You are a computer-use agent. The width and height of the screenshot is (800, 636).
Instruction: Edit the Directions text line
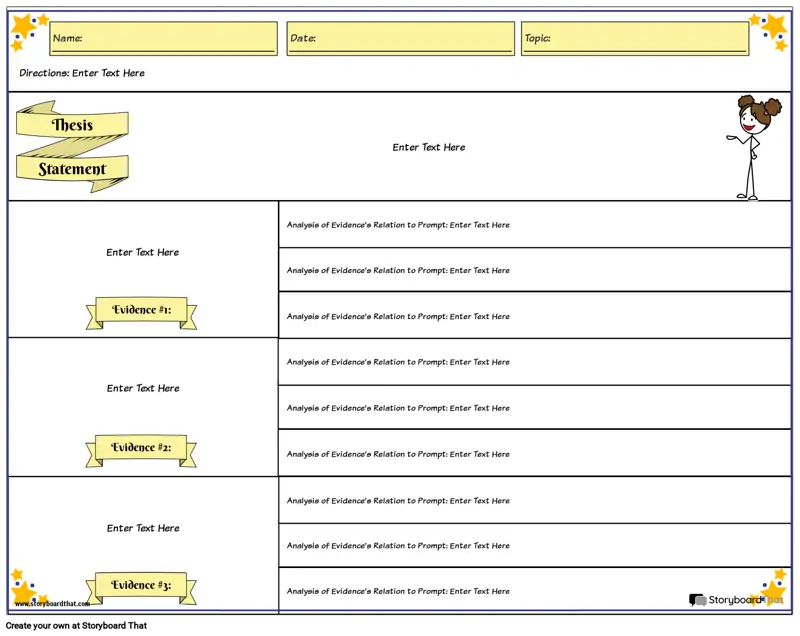pos(82,73)
